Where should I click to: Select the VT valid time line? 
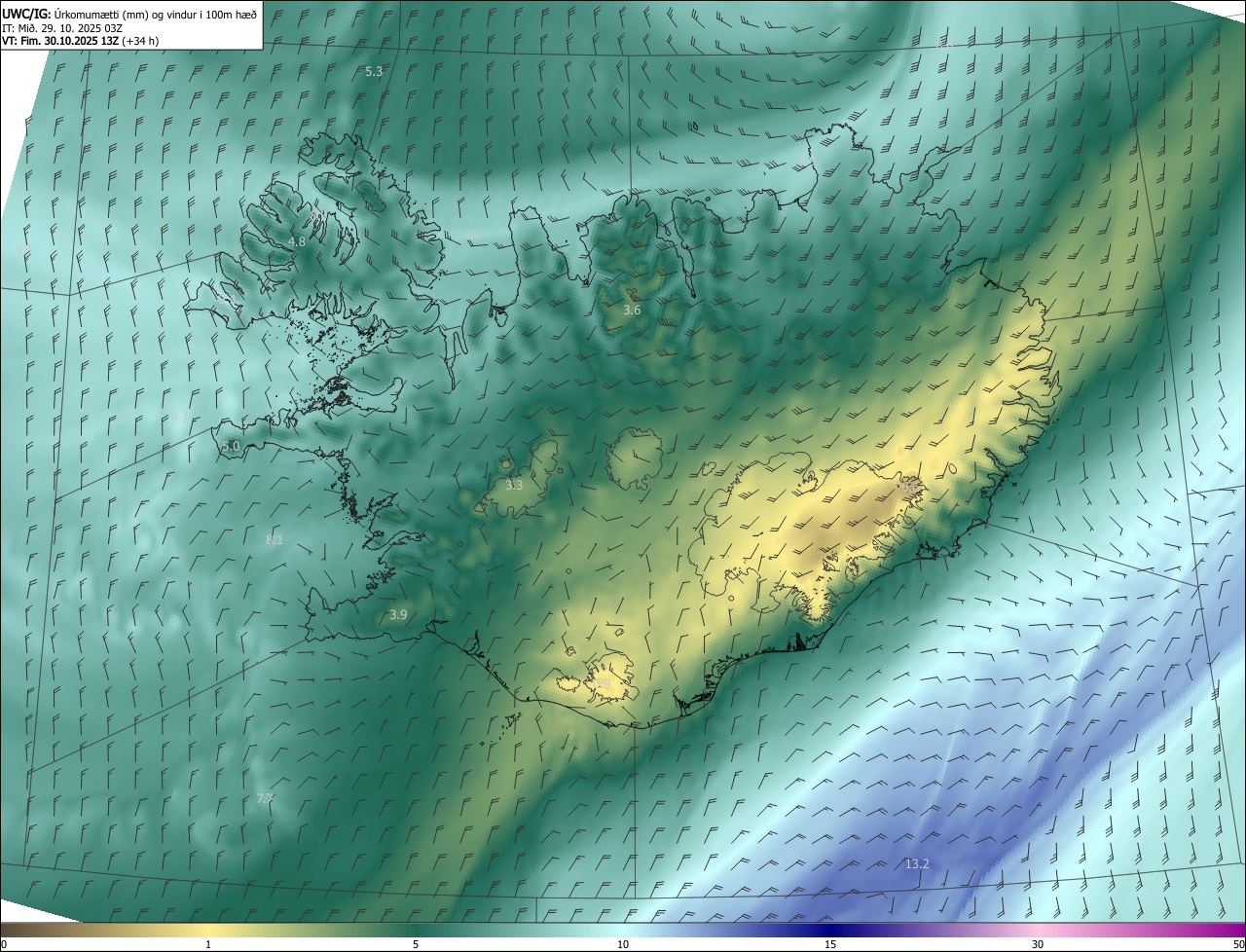click(x=81, y=41)
